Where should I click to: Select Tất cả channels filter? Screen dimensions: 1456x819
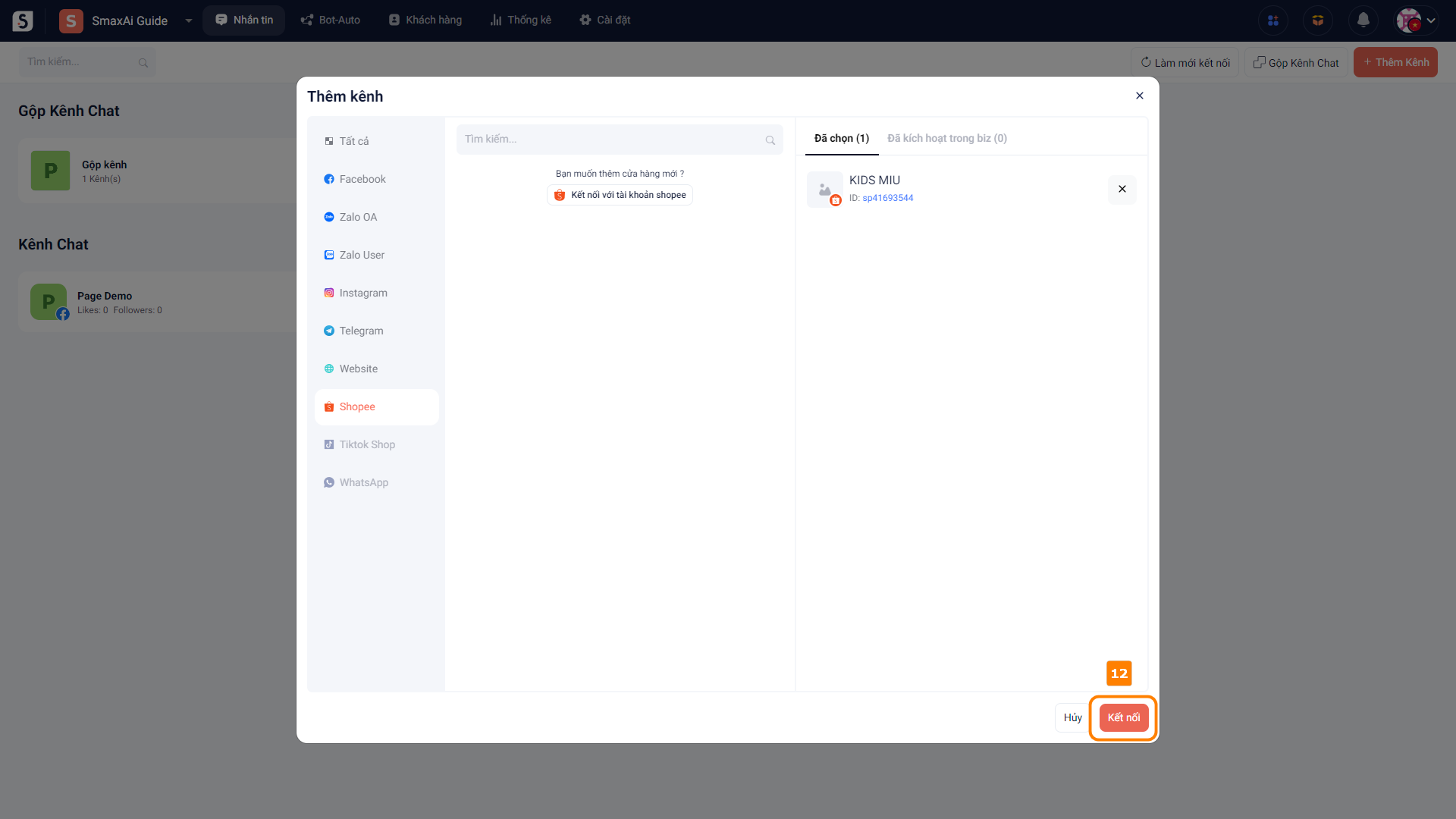tap(353, 141)
